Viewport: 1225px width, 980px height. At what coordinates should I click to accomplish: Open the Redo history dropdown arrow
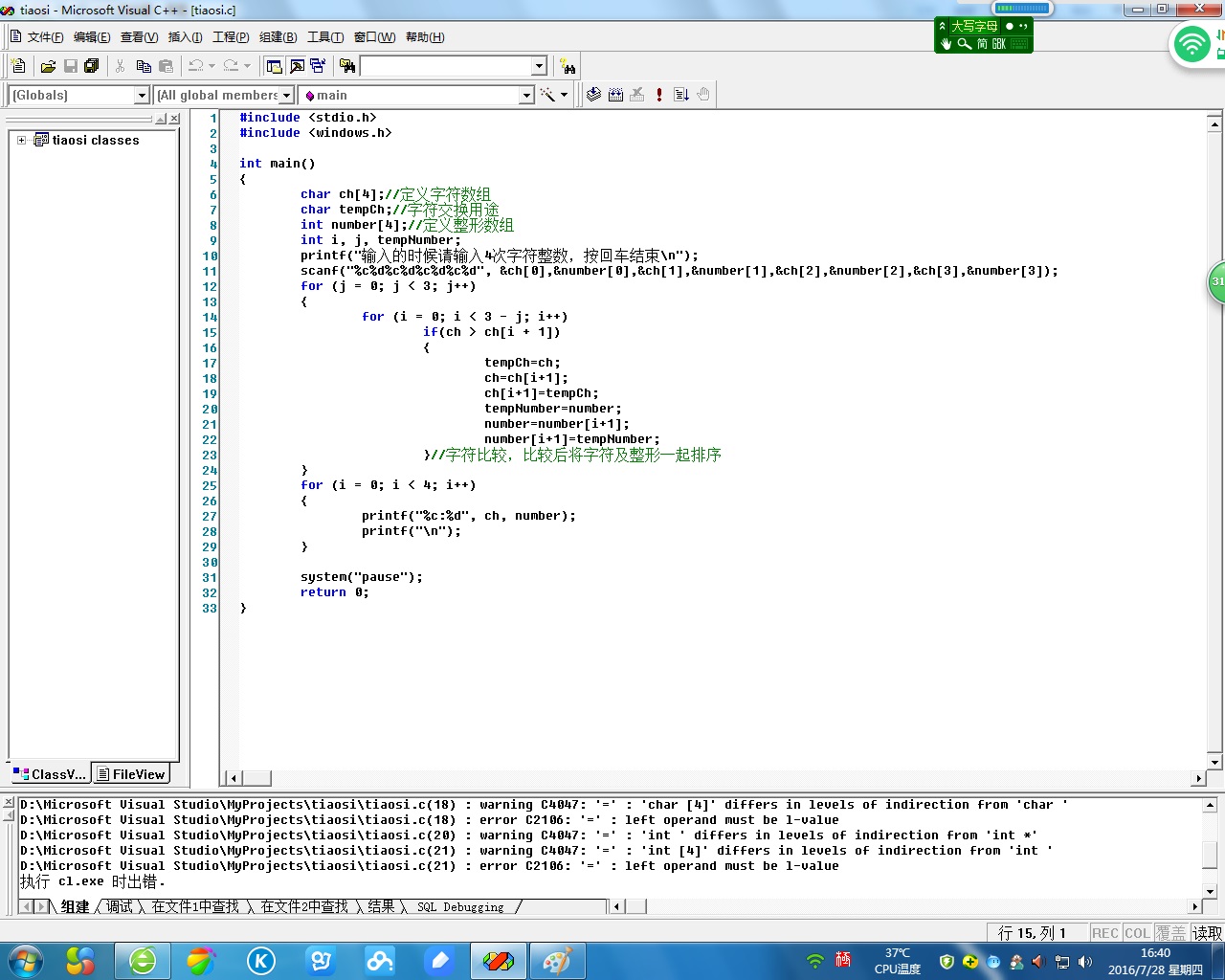[x=247, y=66]
